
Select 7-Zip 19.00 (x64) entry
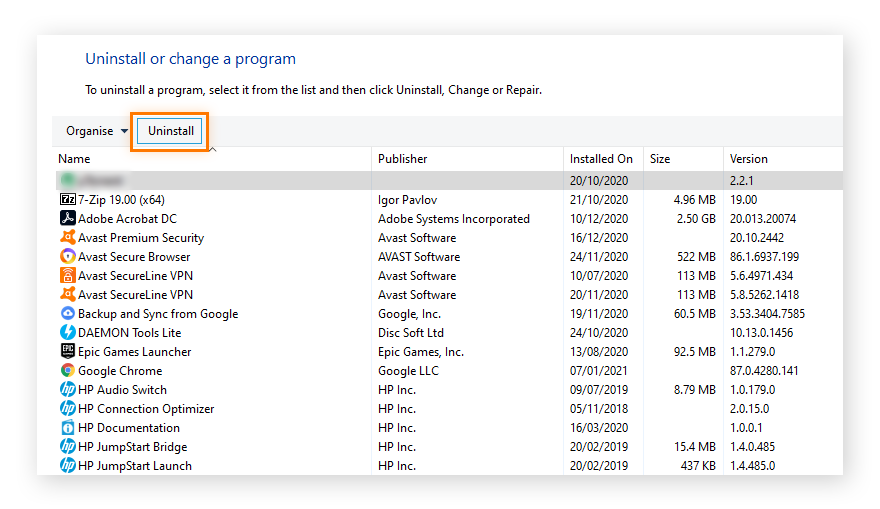tap(449, 199)
